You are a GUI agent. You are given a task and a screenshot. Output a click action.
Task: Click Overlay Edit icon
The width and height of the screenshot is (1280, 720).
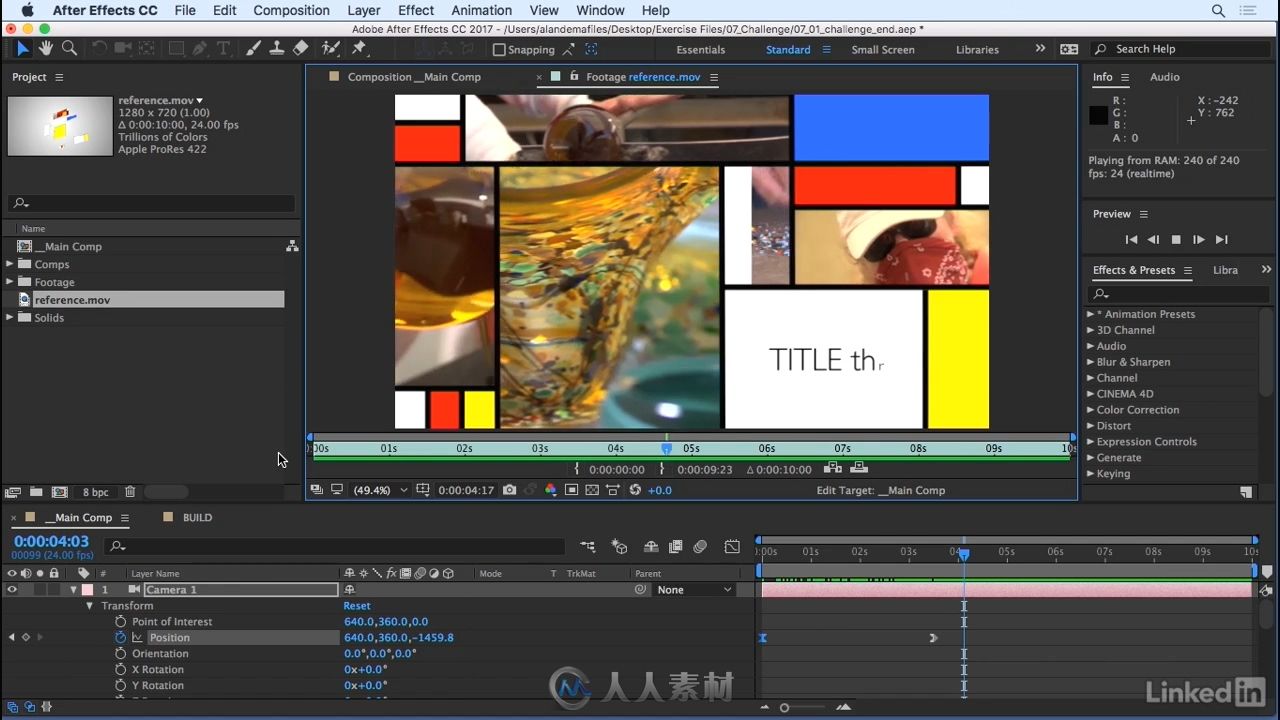coord(858,468)
